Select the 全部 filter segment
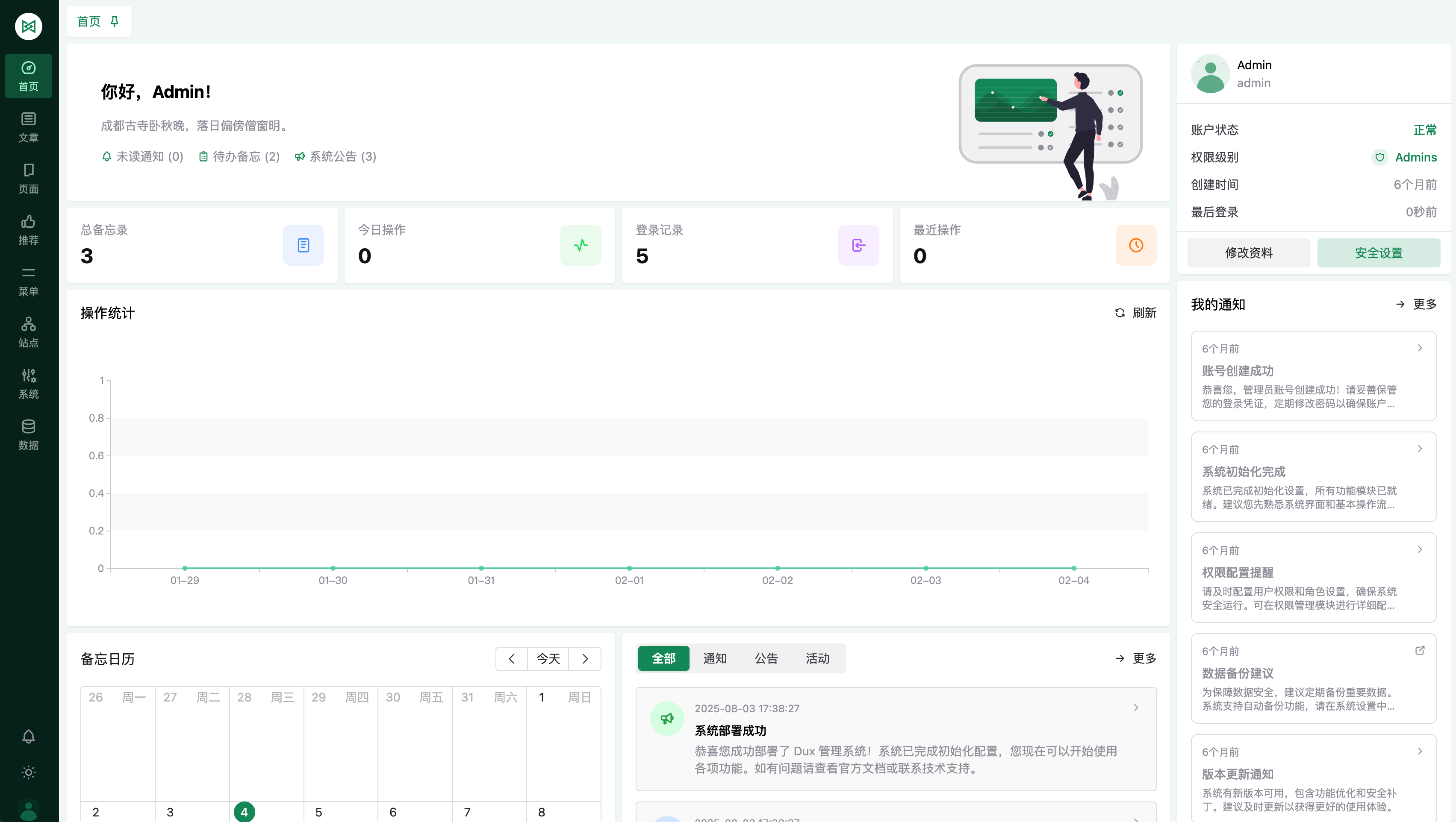Viewport: 1456px width, 822px height. click(663, 658)
